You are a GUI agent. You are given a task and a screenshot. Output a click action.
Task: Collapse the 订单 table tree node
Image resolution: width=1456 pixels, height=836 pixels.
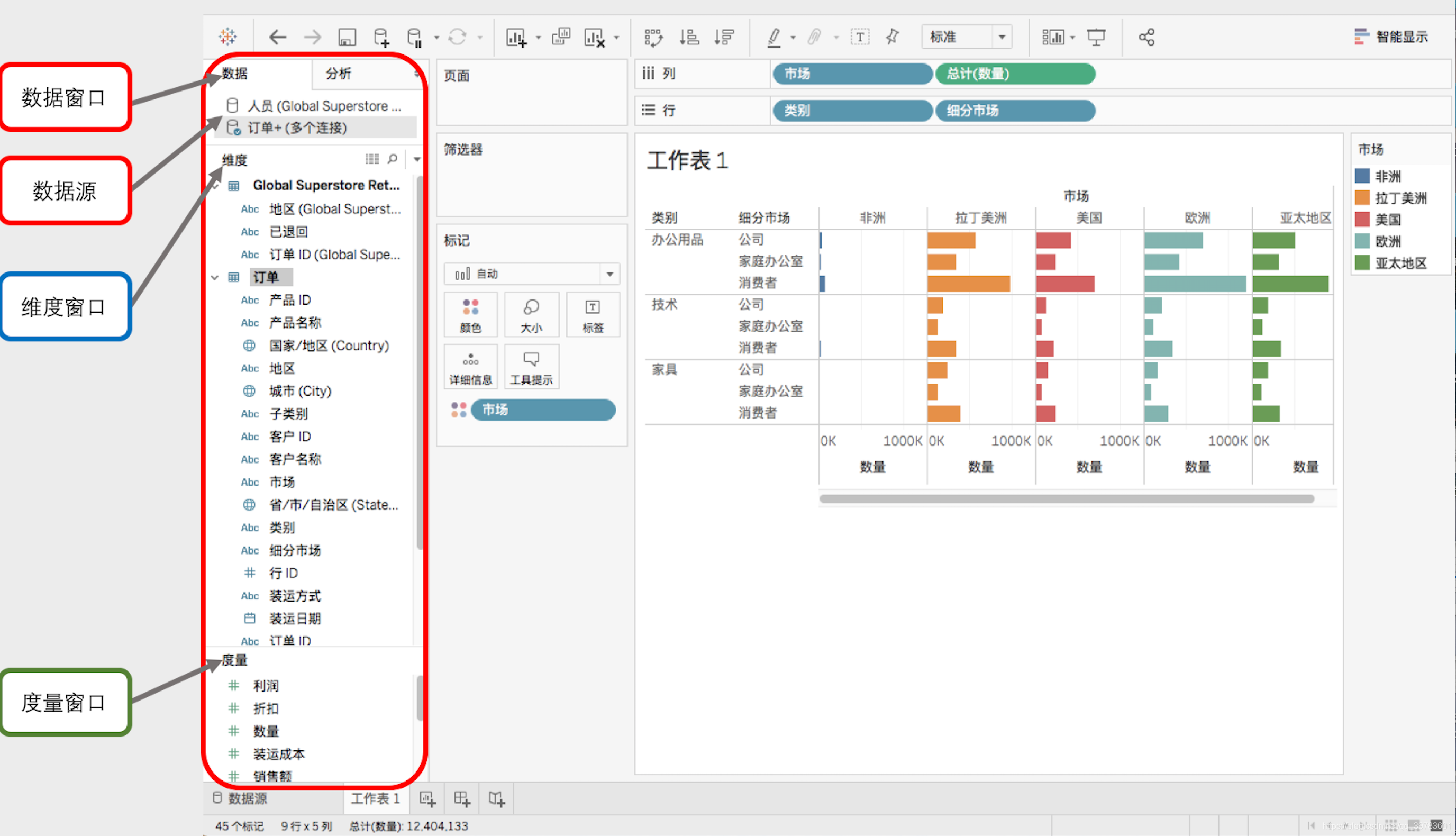pyautogui.click(x=215, y=277)
